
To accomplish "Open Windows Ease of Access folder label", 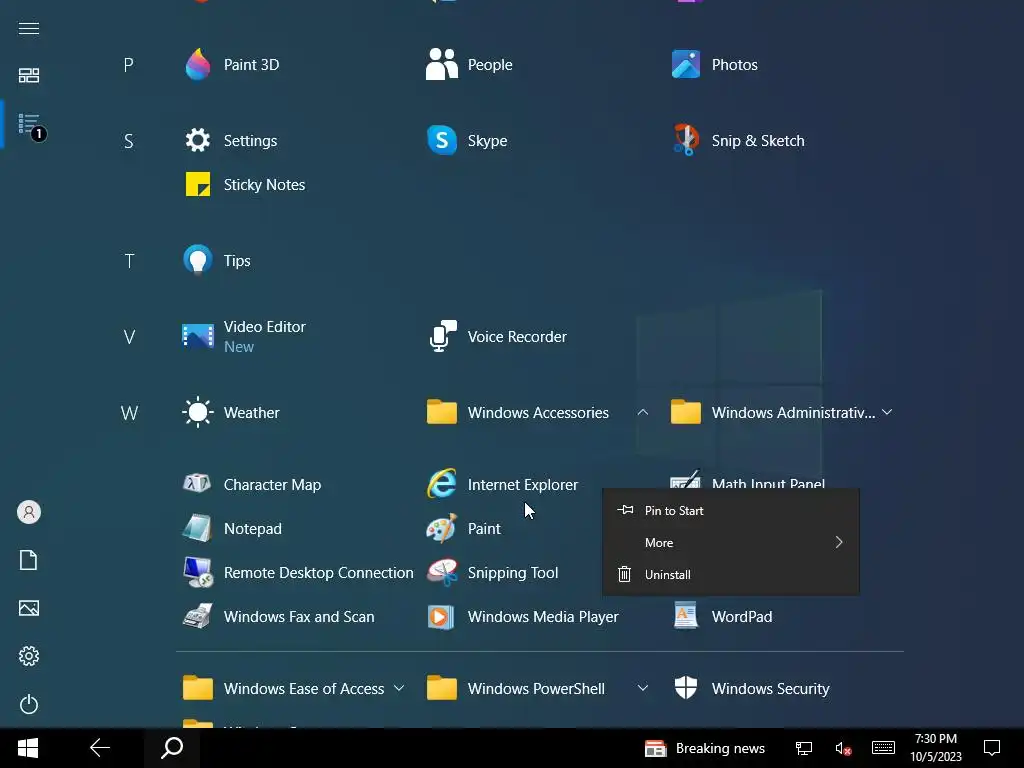I will pos(304,688).
